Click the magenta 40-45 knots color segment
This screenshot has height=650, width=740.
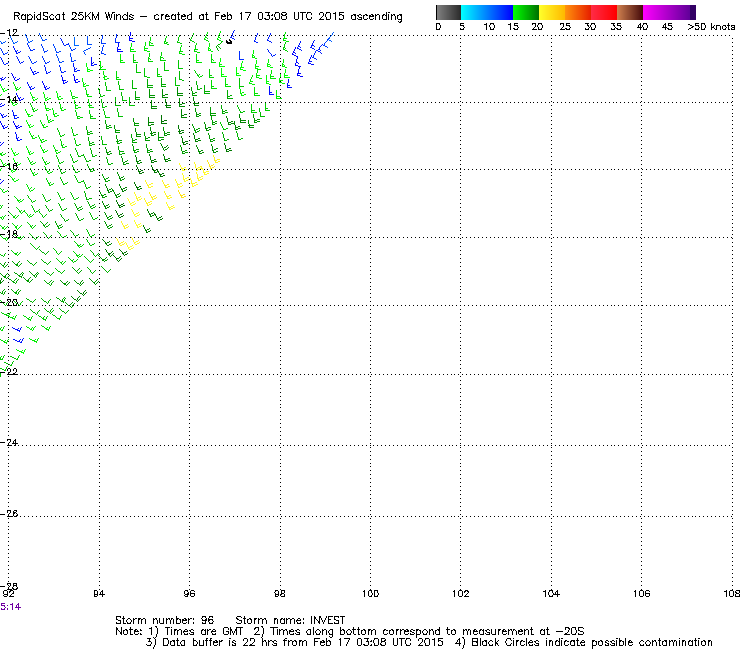pos(656,12)
